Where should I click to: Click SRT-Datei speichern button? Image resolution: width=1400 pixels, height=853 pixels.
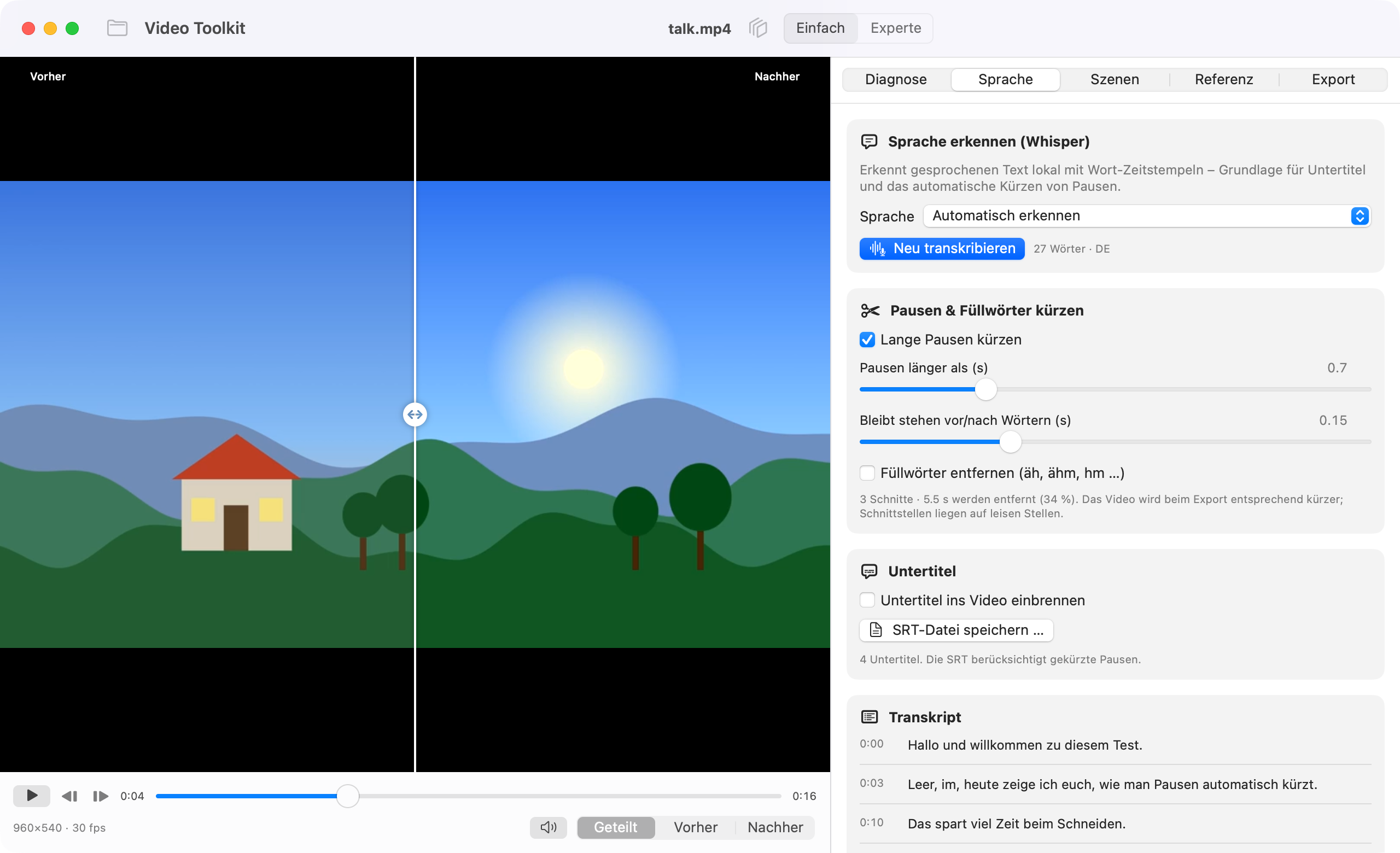click(956, 630)
